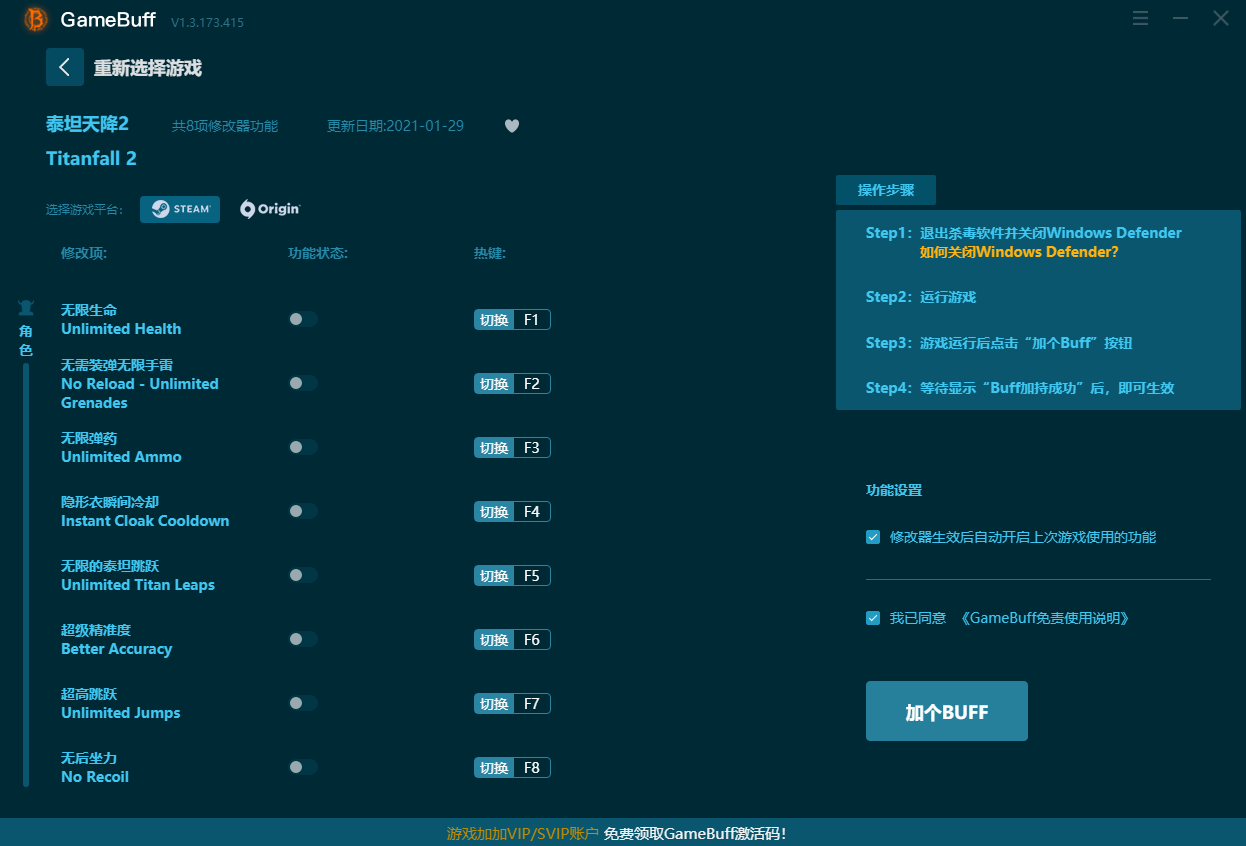Open 《GameBuff免责使用说明》 disclaimer link
1246x846 pixels.
[x=1044, y=618]
